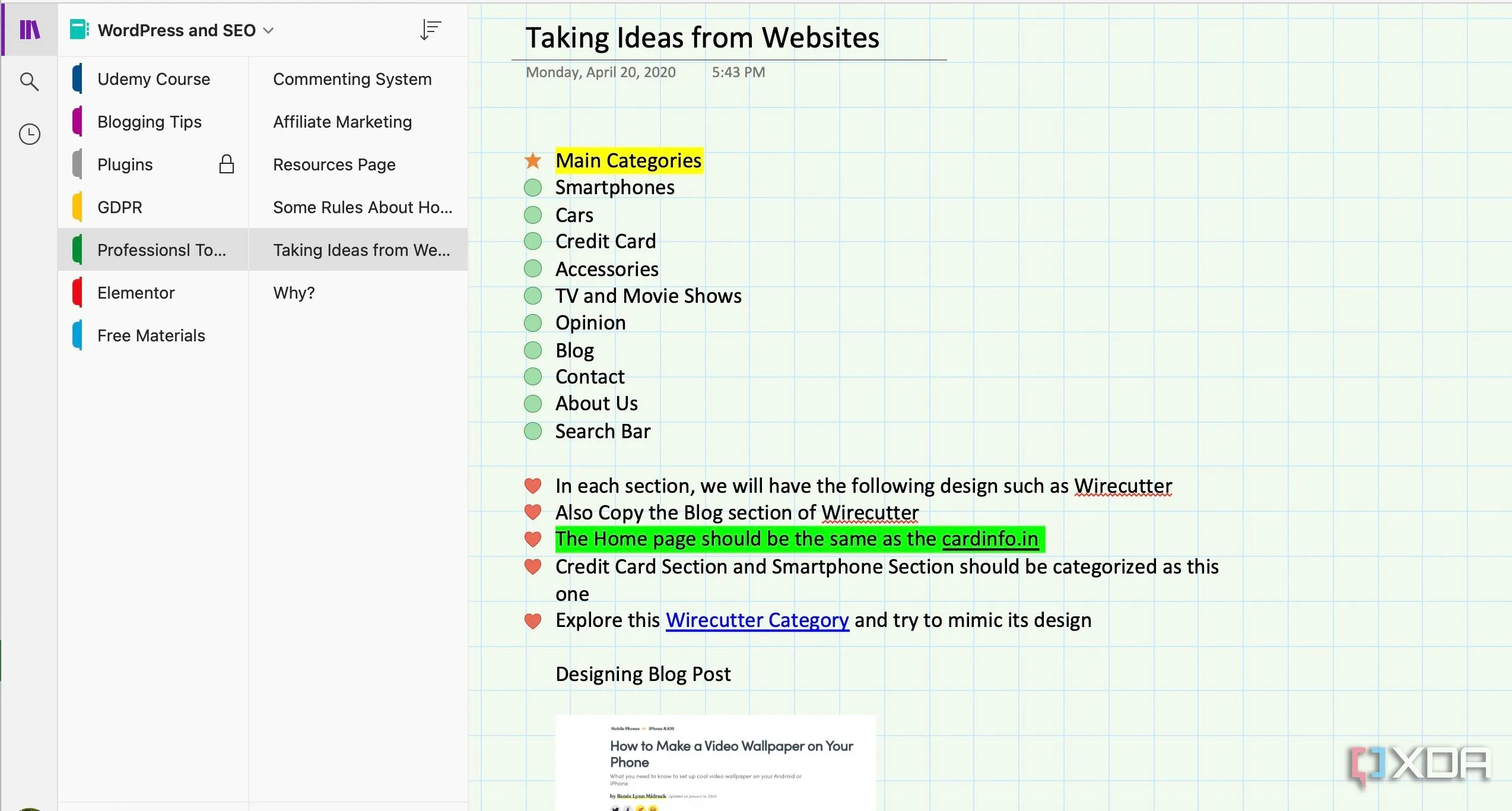Click the page title Taking Ideas from Websites
1512x811 pixels.
pyautogui.click(x=703, y=38)
